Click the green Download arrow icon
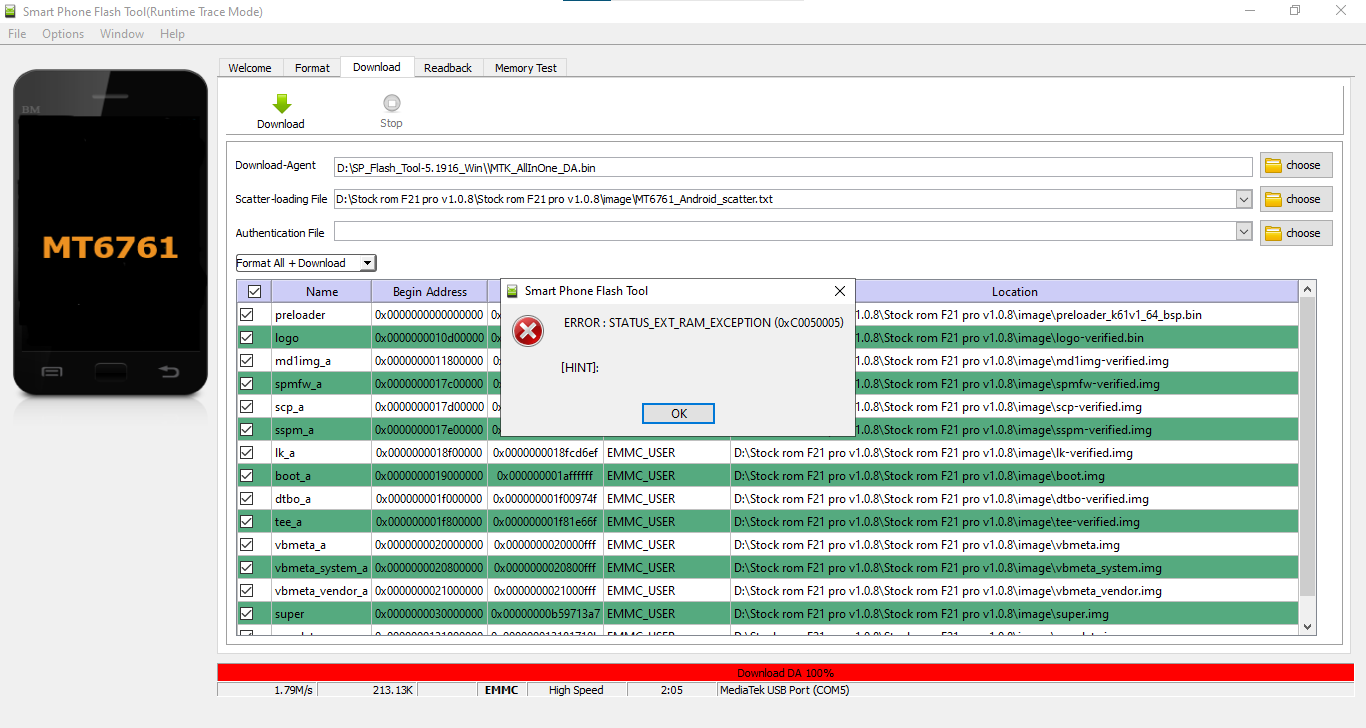The width and height of the screenshot is (1366, 728). [x=281, y=104]
